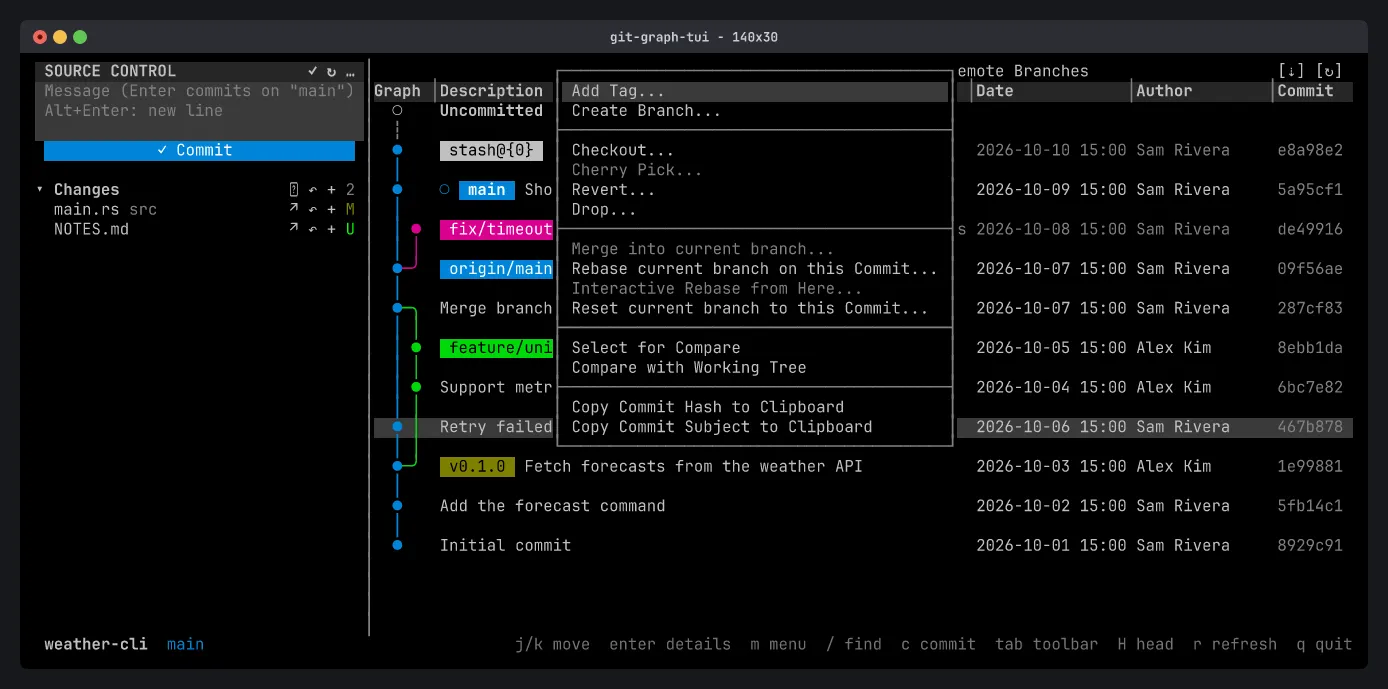Click the r refresh hint in status bar
Image resolution: width=1388 pixels, height=689 pixels.
(1235, 644)
